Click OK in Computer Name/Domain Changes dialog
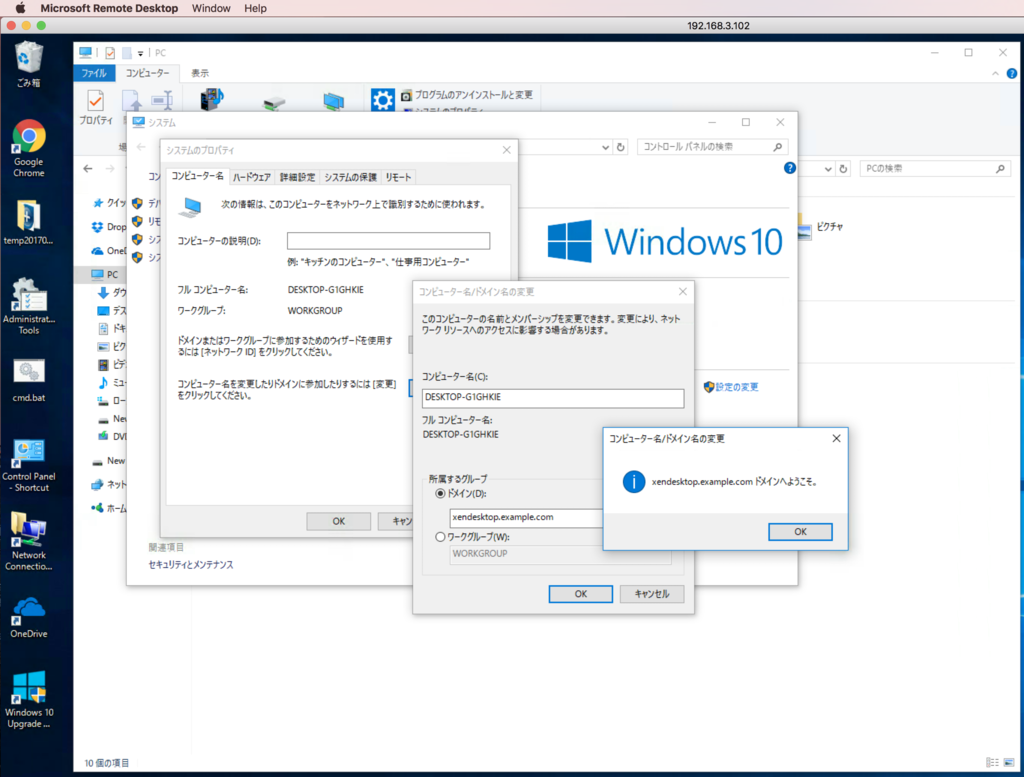This screenshot has height=777, width=1024. coord(581,594)
